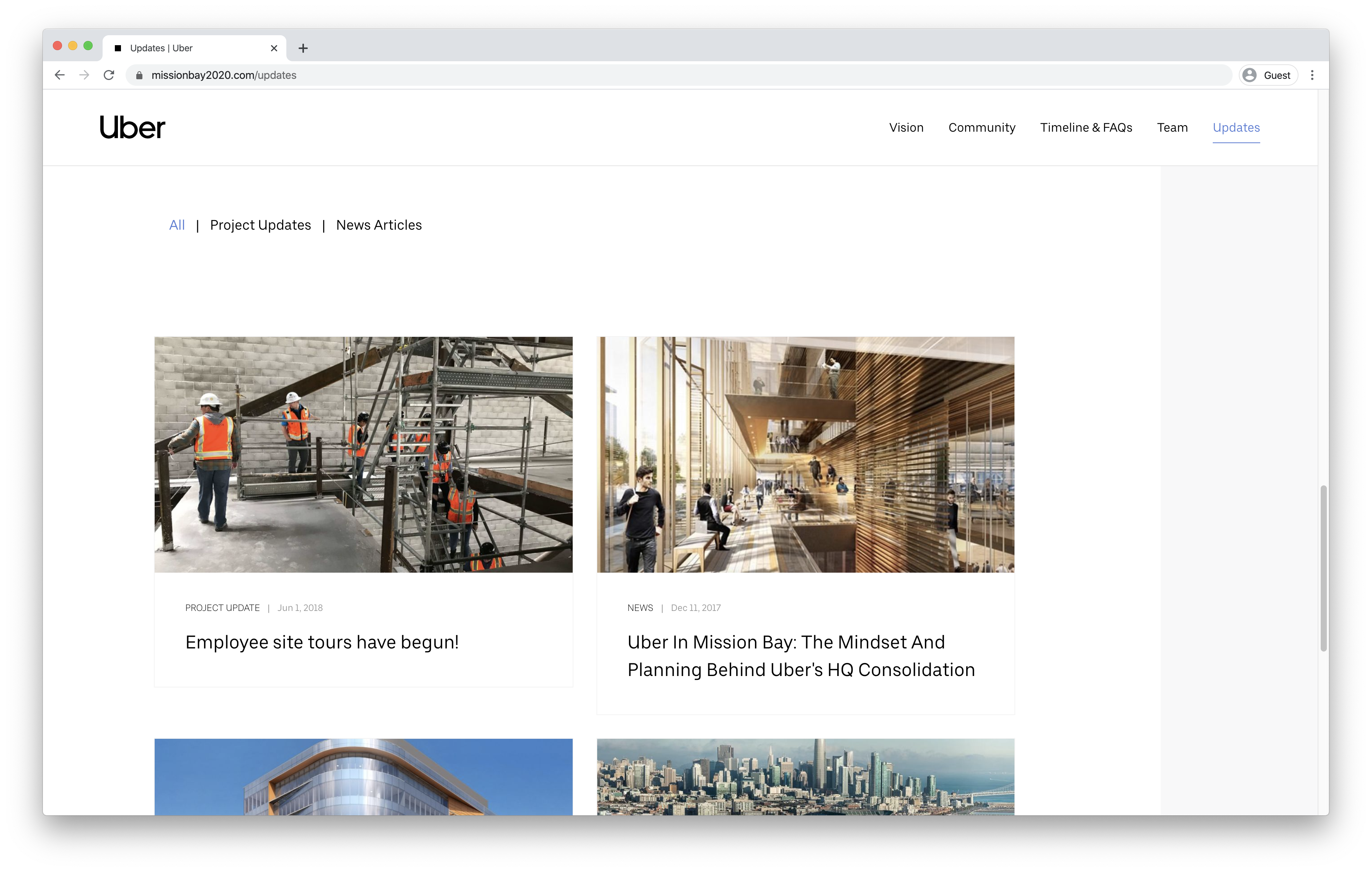Navigate to the Team page
The width and height of the screenshot is (1372, 872).
(1172, 127)
